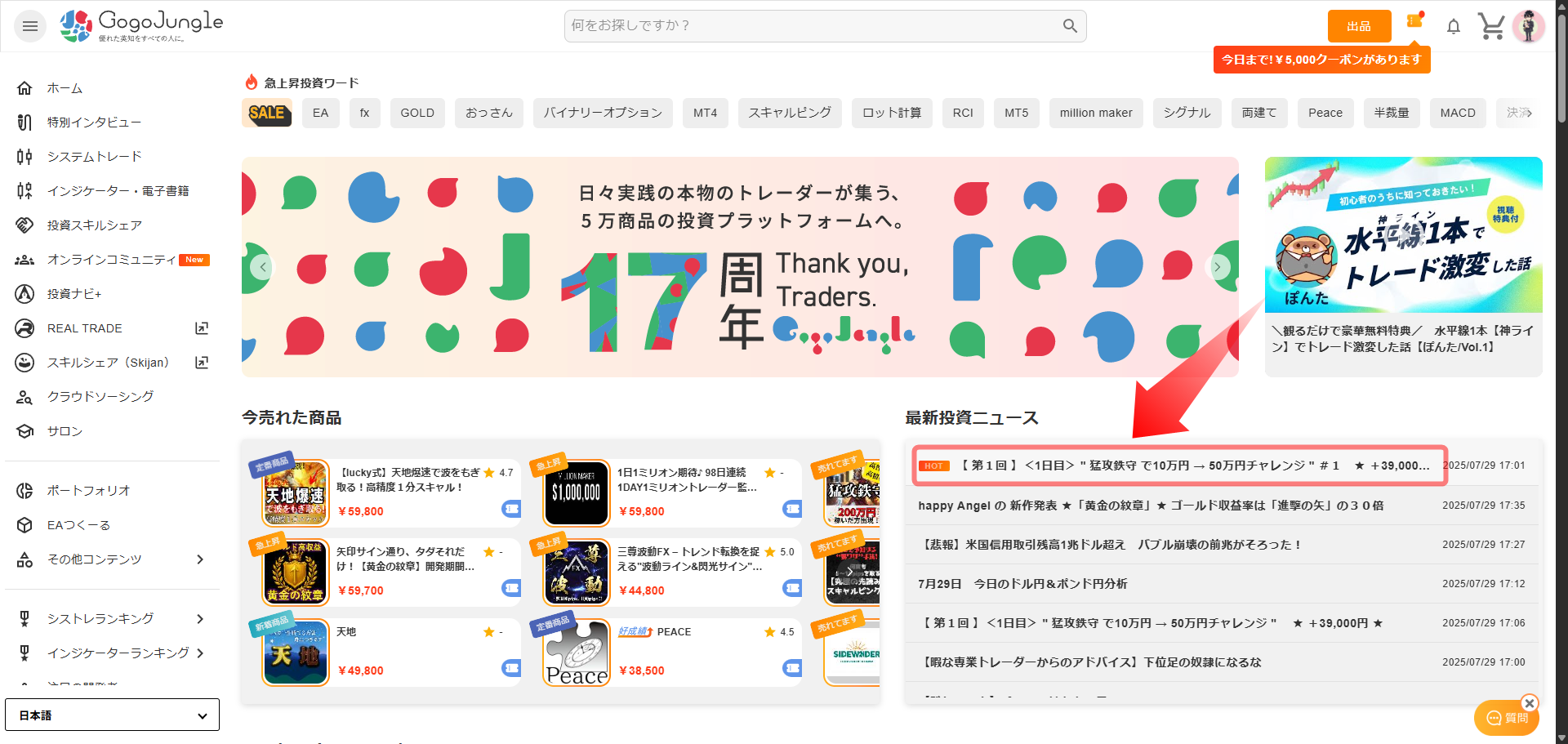Click coupon icon on 三尊波動FX ¥44,800 item

pyautogui.click(x=792, y=588)
